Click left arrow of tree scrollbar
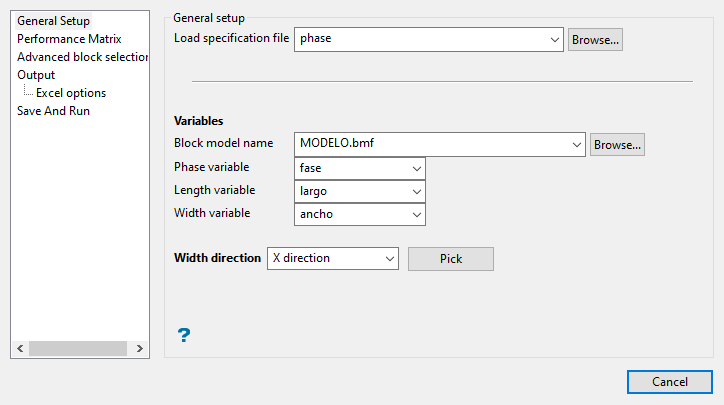Screen dimensions: 724x405 pyautogui.click(x=19, y=349)
